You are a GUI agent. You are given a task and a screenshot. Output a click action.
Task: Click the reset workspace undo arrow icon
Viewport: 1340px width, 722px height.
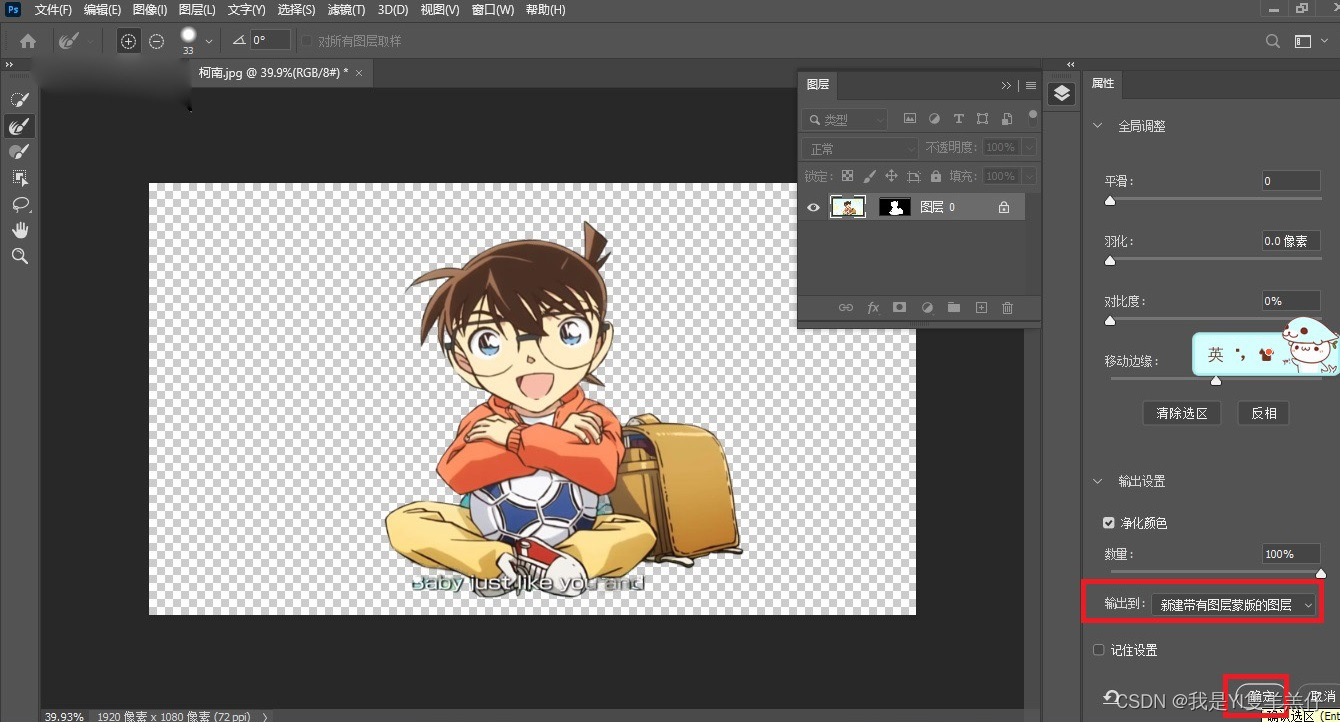coord(1110,697)
